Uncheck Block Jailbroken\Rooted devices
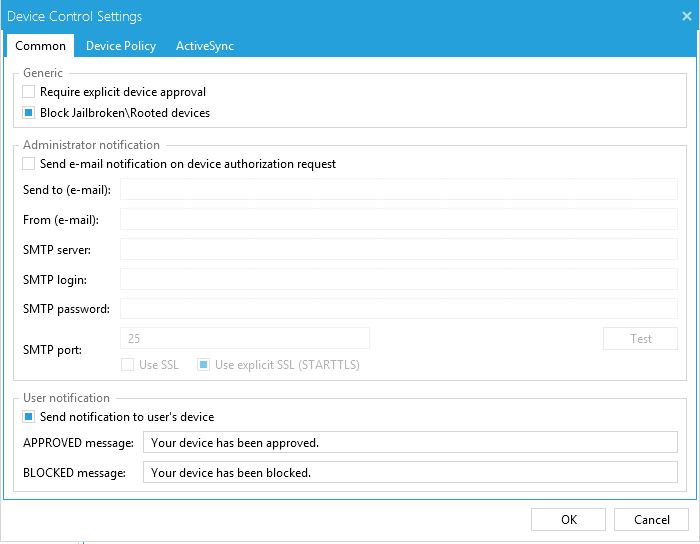Screen dimensions: 700x544 (29, 112)
